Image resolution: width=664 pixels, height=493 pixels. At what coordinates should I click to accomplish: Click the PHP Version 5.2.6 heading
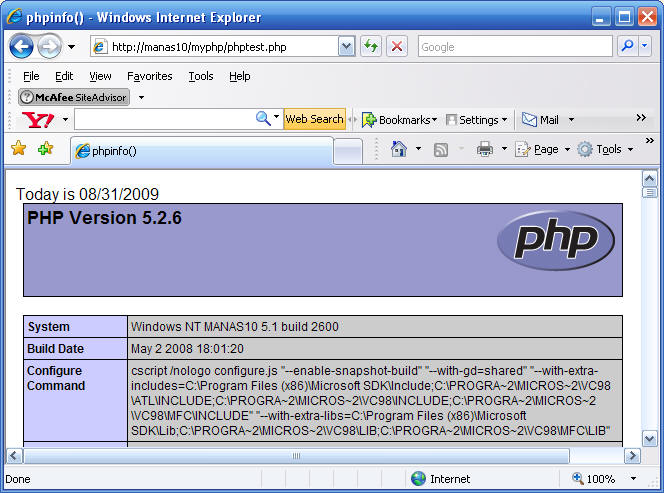point(104,218)
